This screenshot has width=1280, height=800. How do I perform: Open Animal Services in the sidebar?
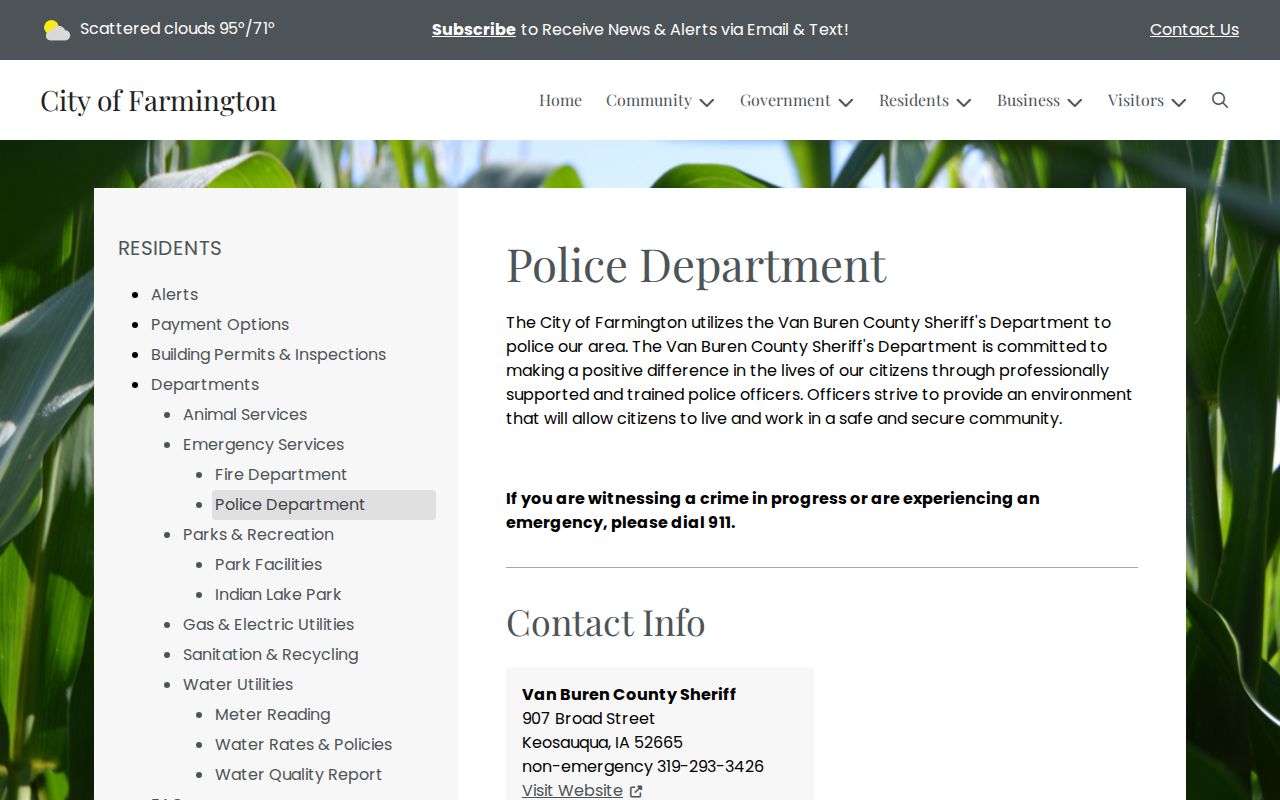245,414
